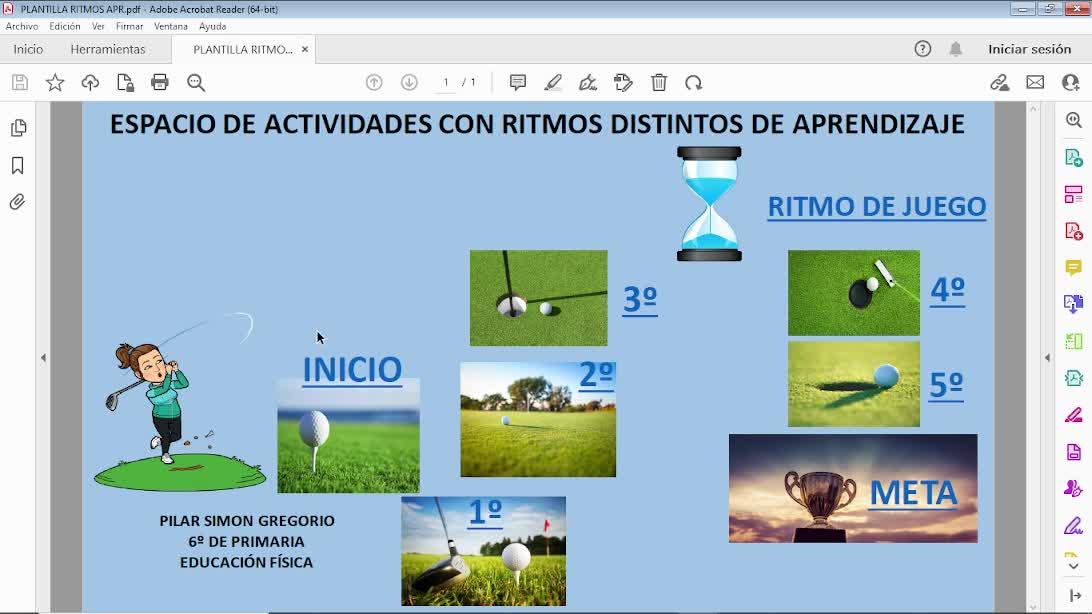Follow the INICIO link
Viewport: 1092px width, 614px height.
[x=352, y=370]
